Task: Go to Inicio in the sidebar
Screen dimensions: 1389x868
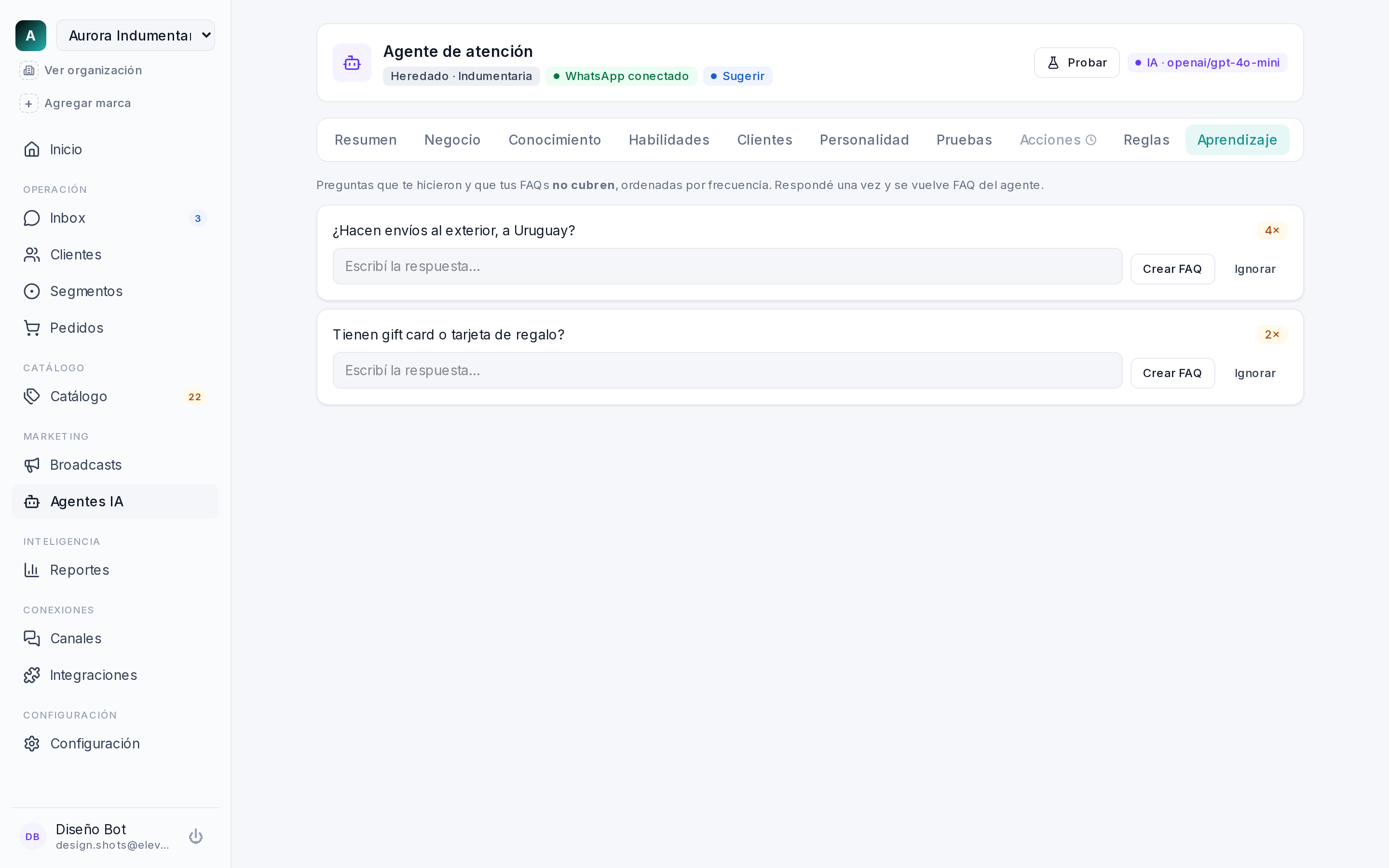Action: point(115,149)
